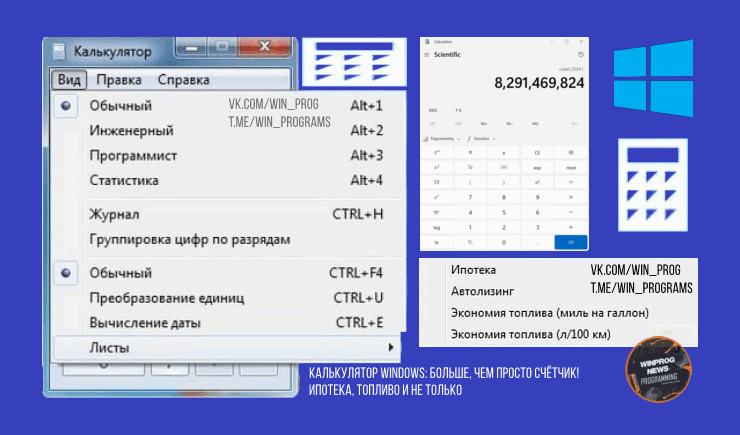Toggle the Журнал history option
The image size is (740, 435).
228,214
